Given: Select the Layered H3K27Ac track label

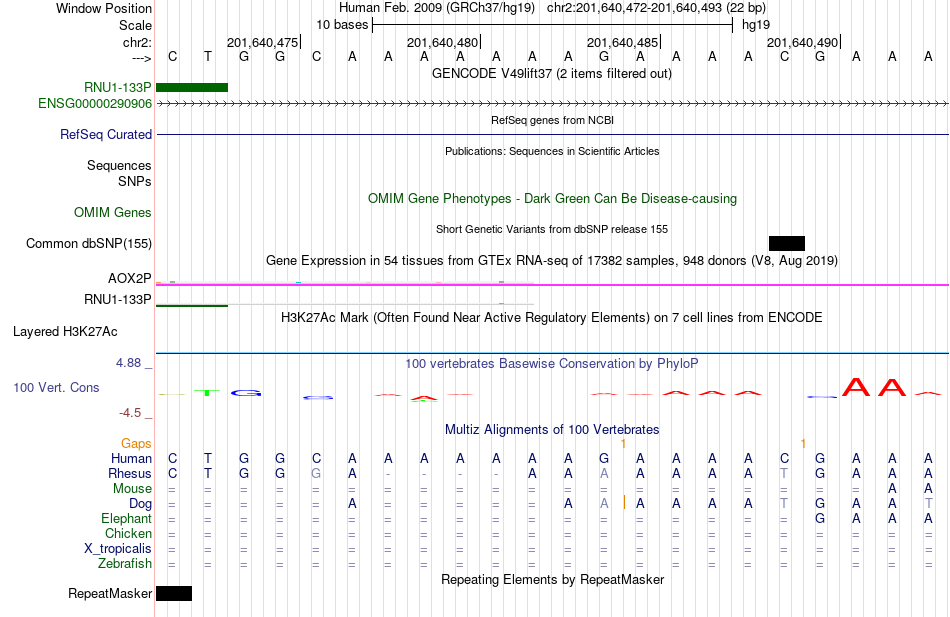Looking at the screenshot, I should pos(65,332).
